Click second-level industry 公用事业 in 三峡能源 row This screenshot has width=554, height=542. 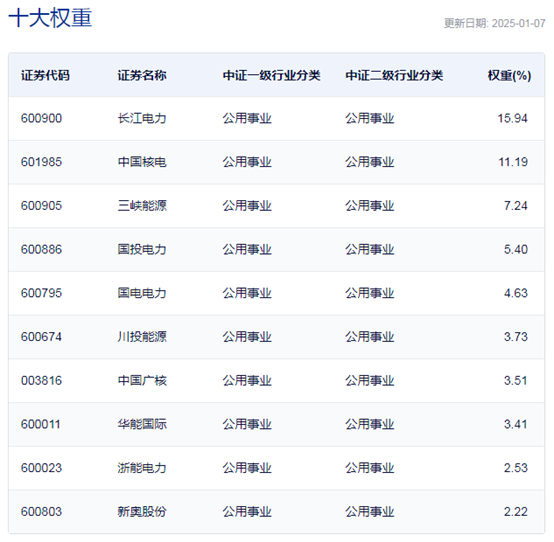[x=370, y=206]
